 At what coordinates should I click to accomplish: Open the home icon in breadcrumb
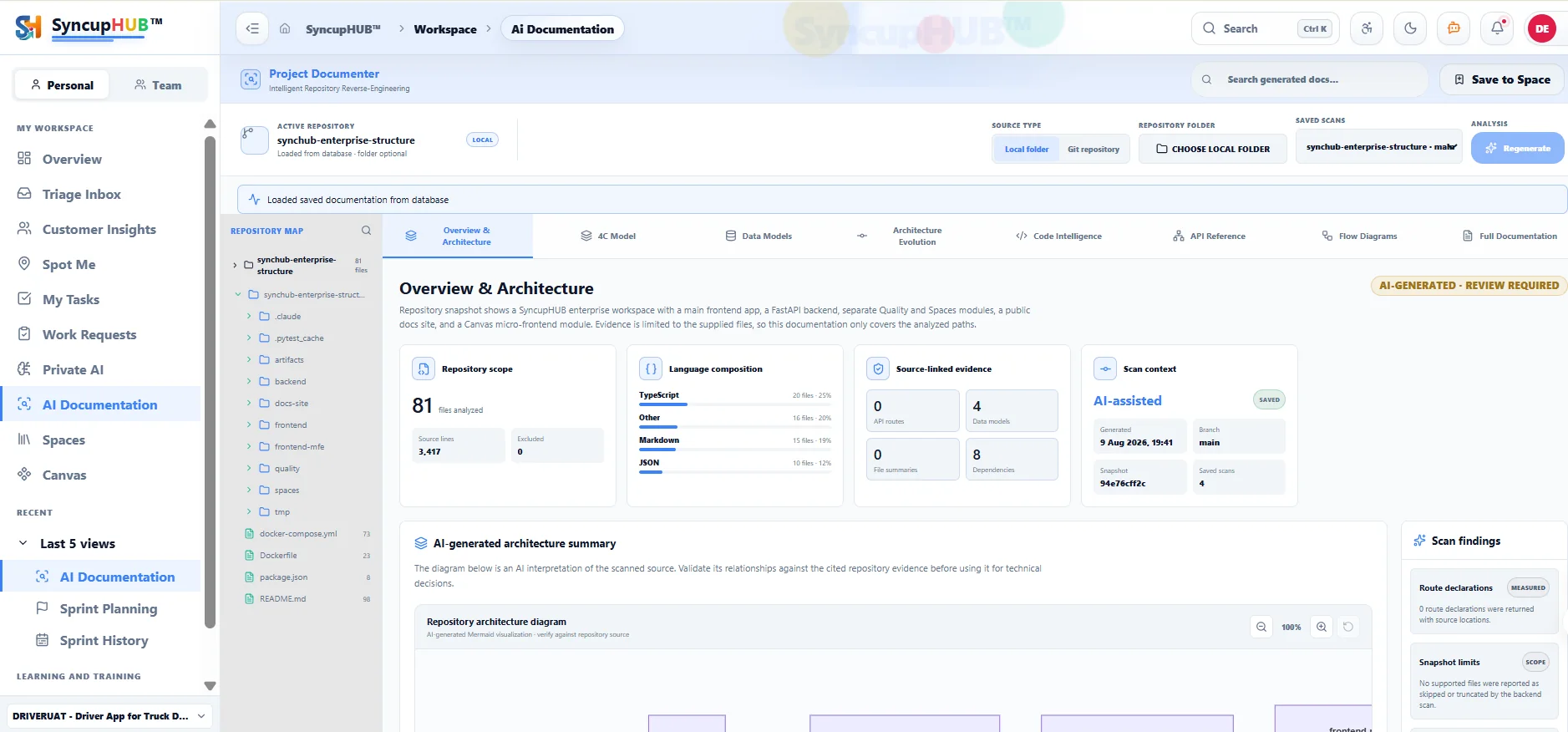(x=285, y=28)
